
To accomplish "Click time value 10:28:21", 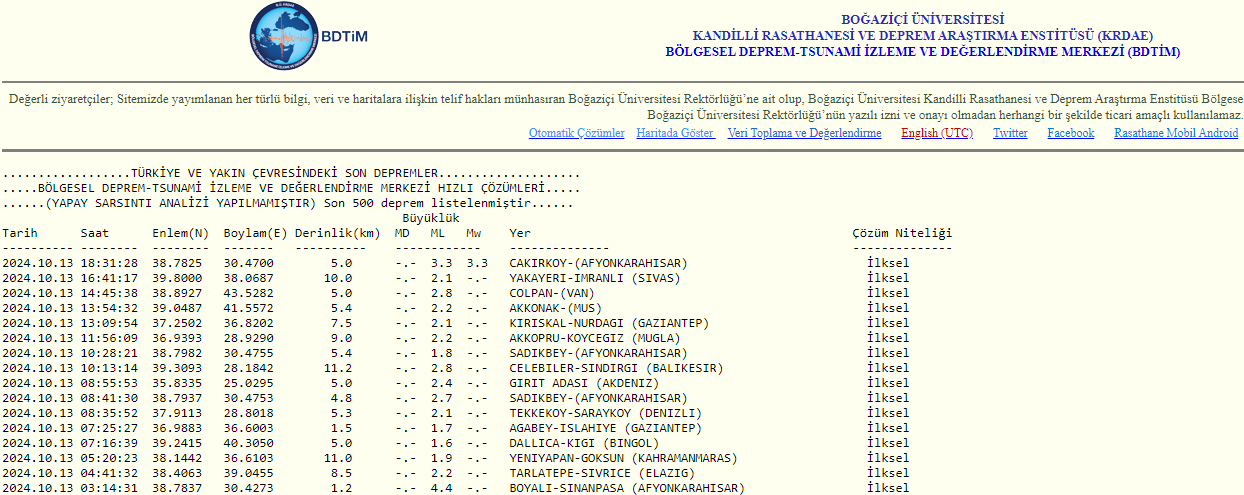I will (109, 353).
